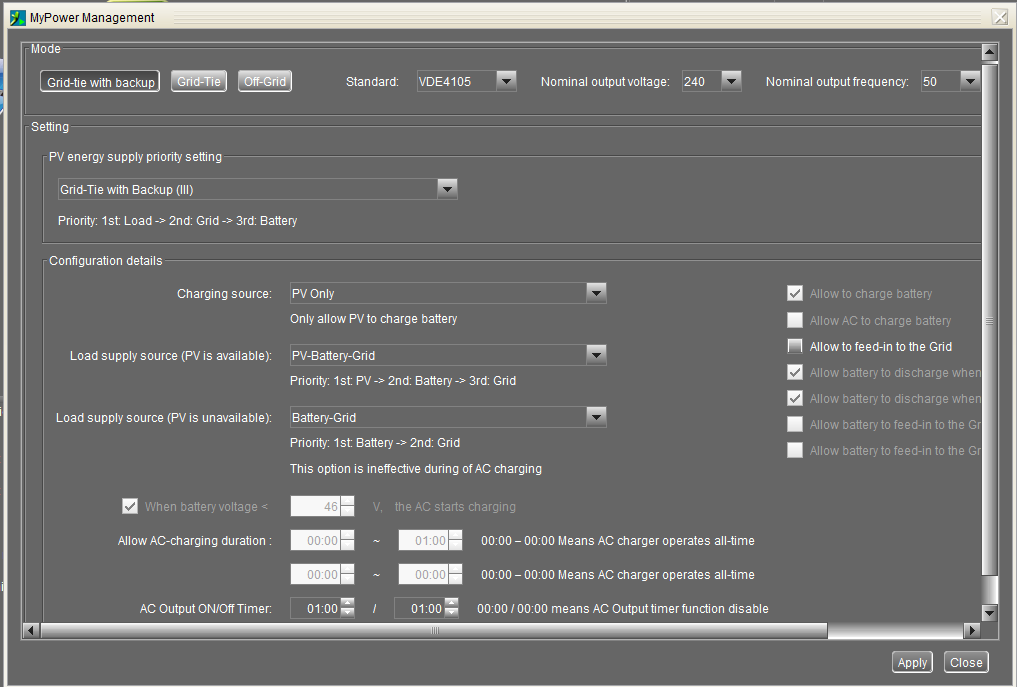The width and height of the screenshot is (1017, 687).
Task: Click the vertical scrollbar down arrow
Action: [990, 612]
